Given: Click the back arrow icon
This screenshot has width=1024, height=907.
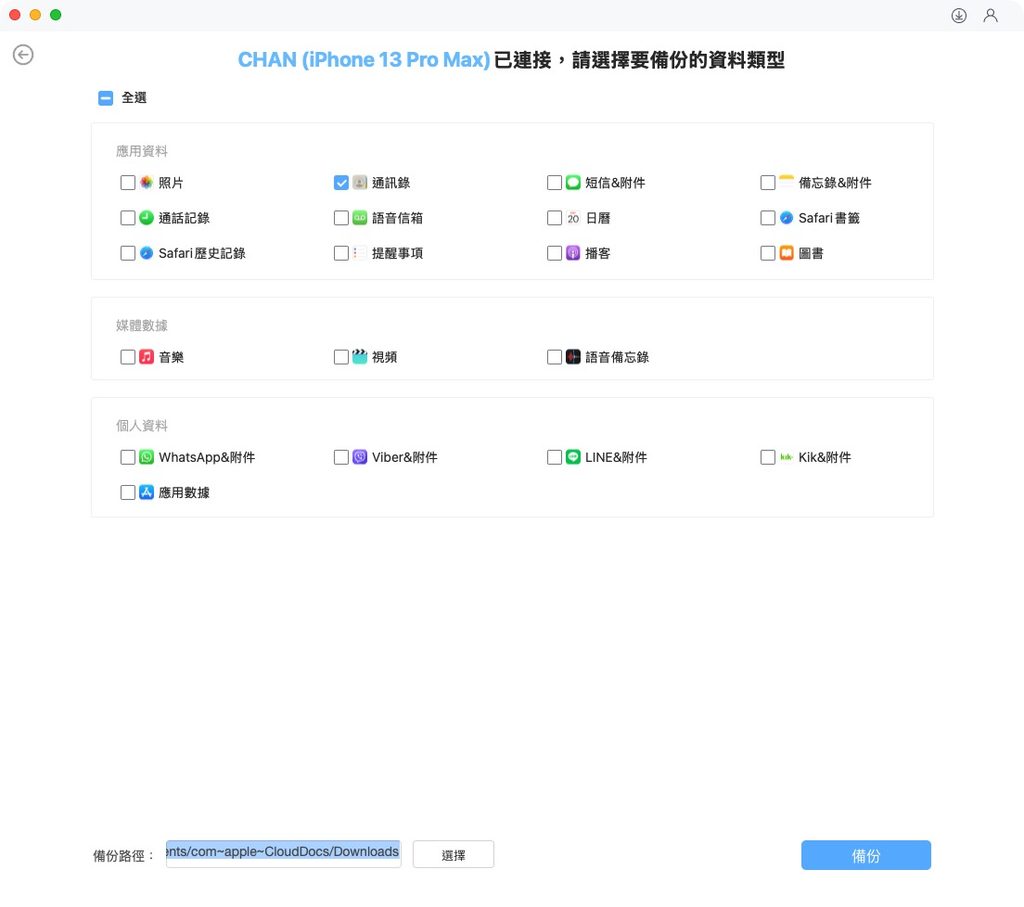Looking at the screenshot, I should (x=24, y=55).
